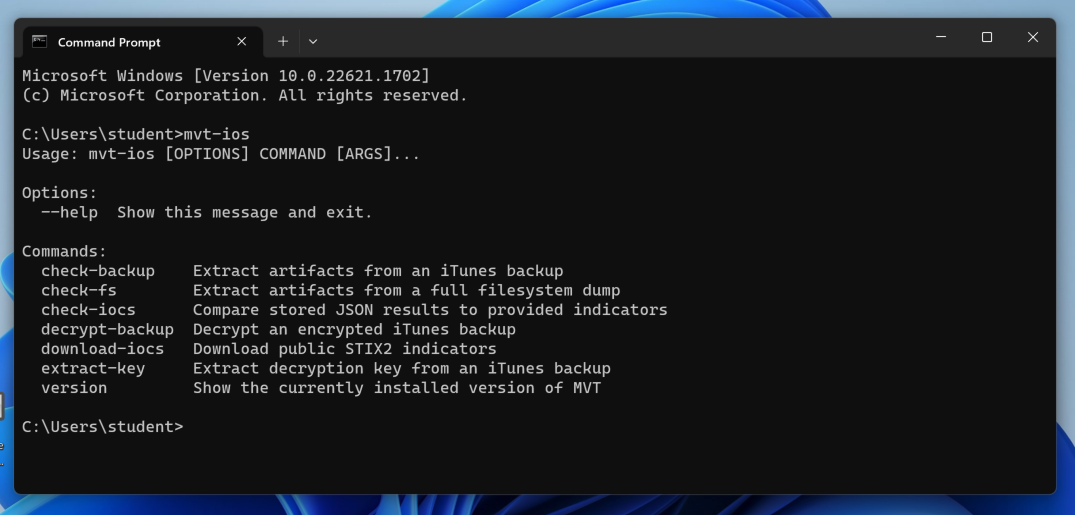Viewport: 1075px width, 515px height.
Task: Expand the new tab profile dropdown
Action: [x=313, y=41]
